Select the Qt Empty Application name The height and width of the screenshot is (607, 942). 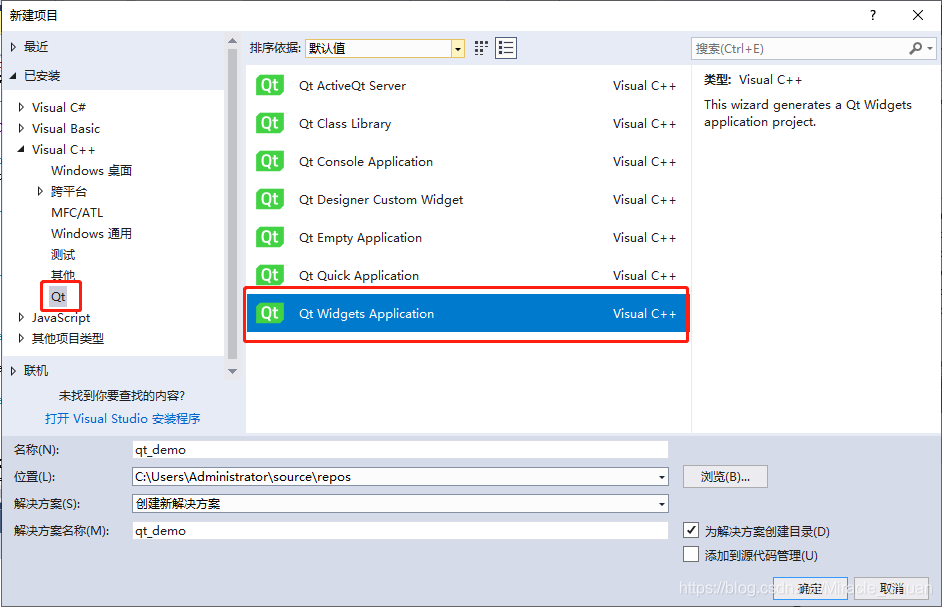click(360, 238)
